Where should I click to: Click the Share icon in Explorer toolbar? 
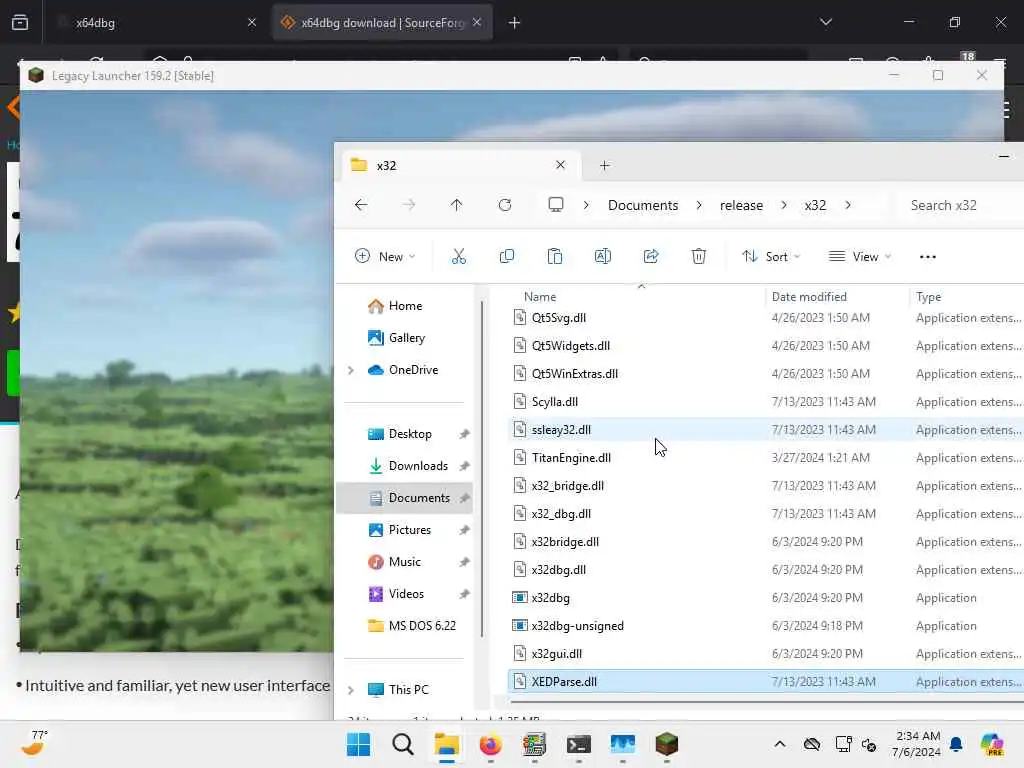(651, 257)
